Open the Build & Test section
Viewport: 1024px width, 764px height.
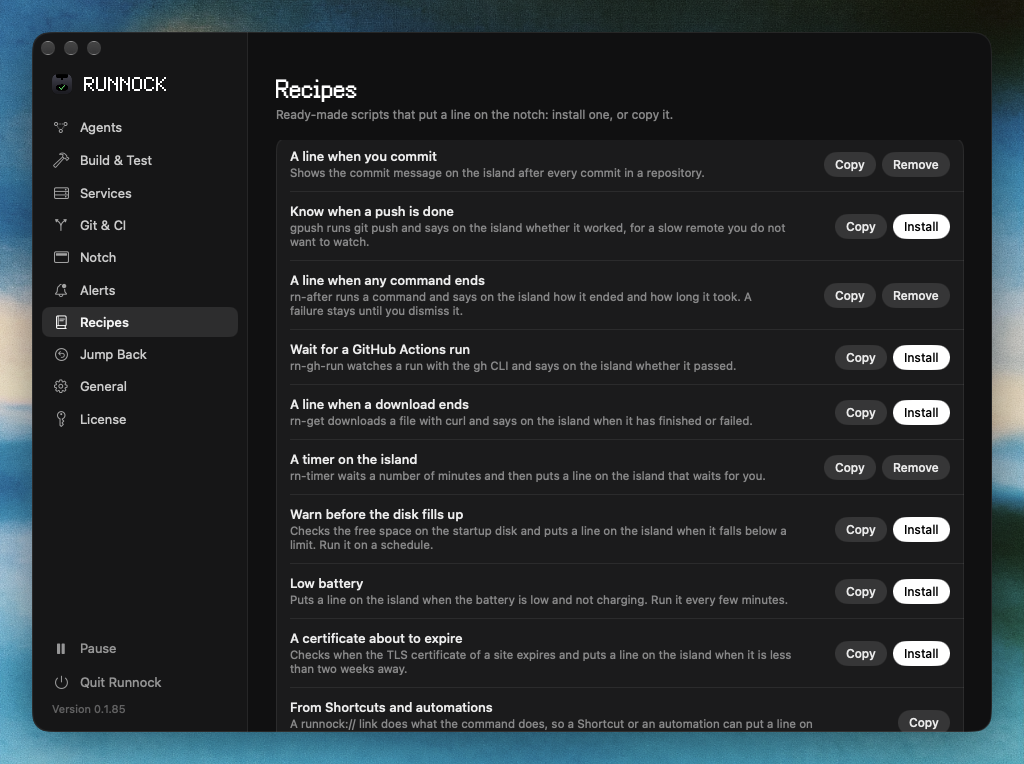pyautogui.click(x=140, y=160)
